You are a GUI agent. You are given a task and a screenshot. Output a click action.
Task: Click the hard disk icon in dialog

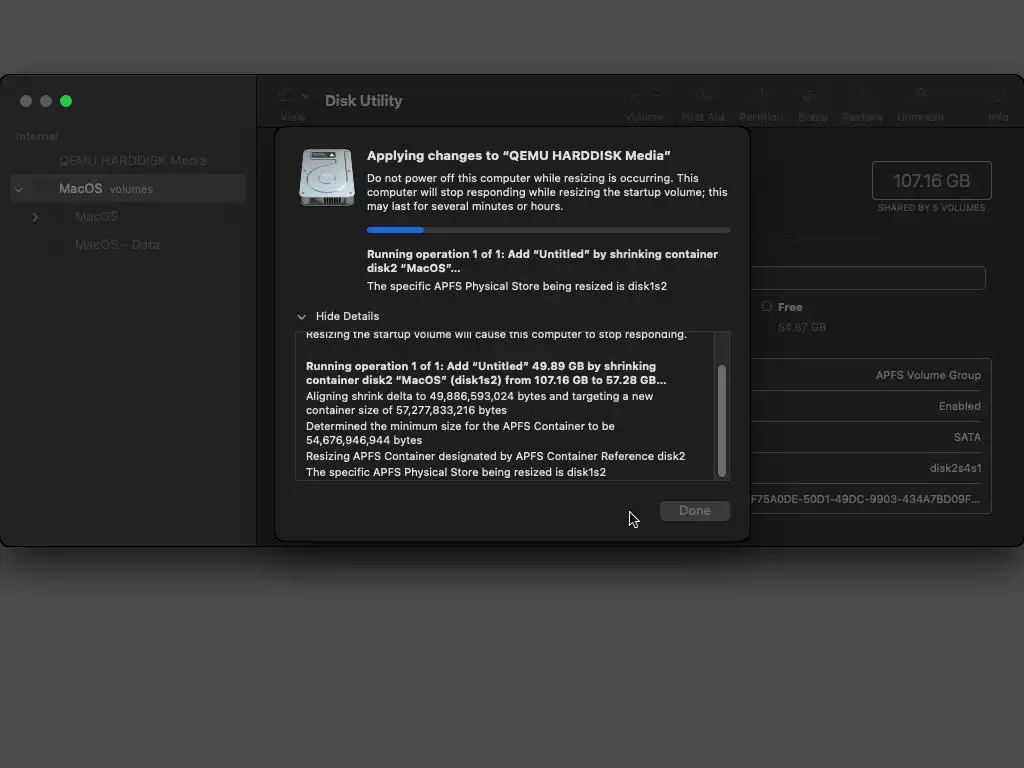coord(327,177)
